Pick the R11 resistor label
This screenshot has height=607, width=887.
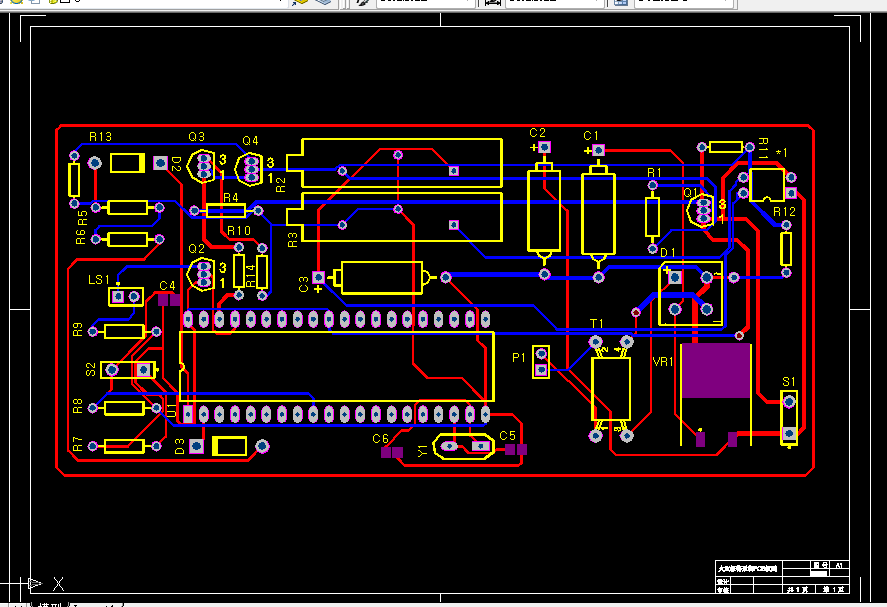point(763,148)
